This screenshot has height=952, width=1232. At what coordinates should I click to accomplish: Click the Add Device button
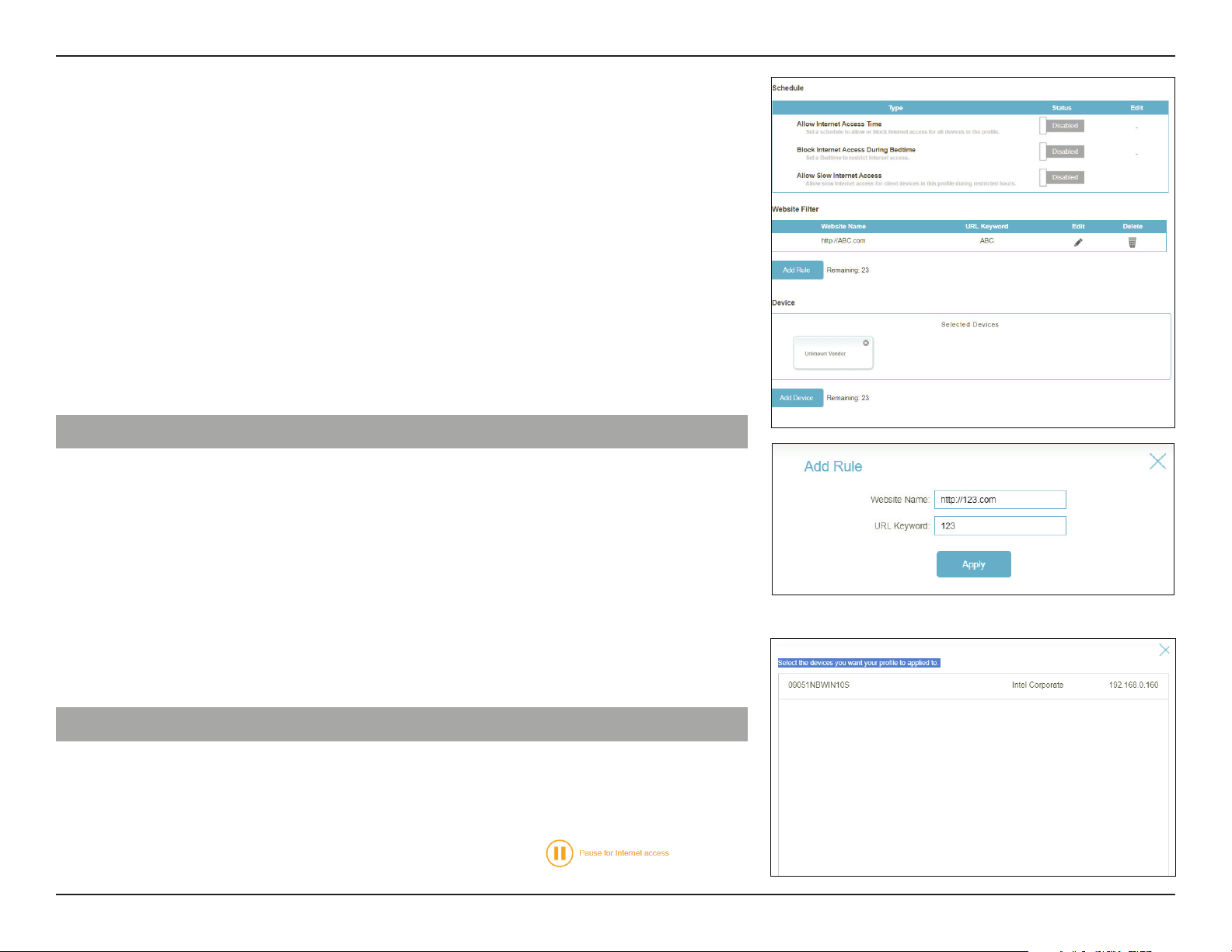coord(797,398)
